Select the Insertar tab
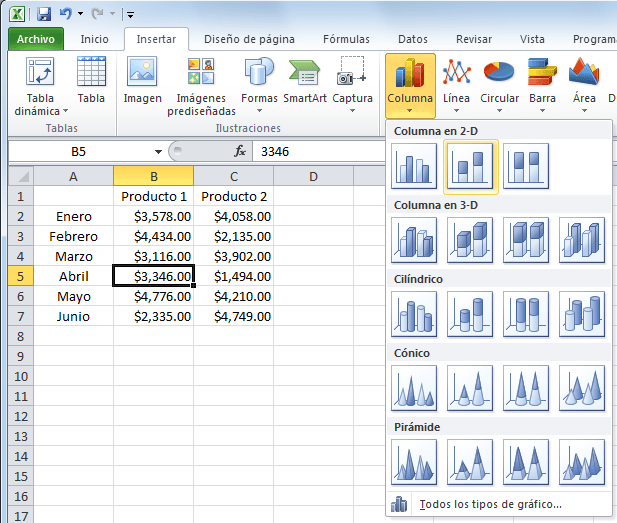Image resolution: width=617 pixels, height=523 pixels. [x=156, y=39]
